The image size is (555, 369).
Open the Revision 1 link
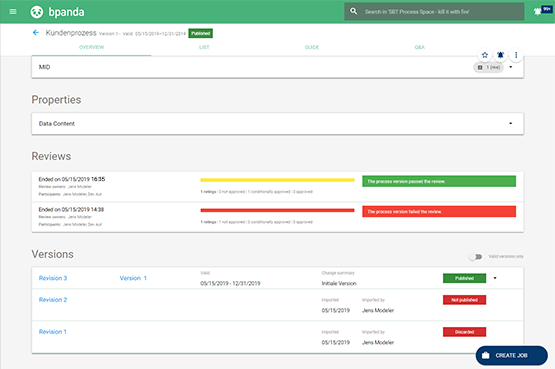pos(52,332)
